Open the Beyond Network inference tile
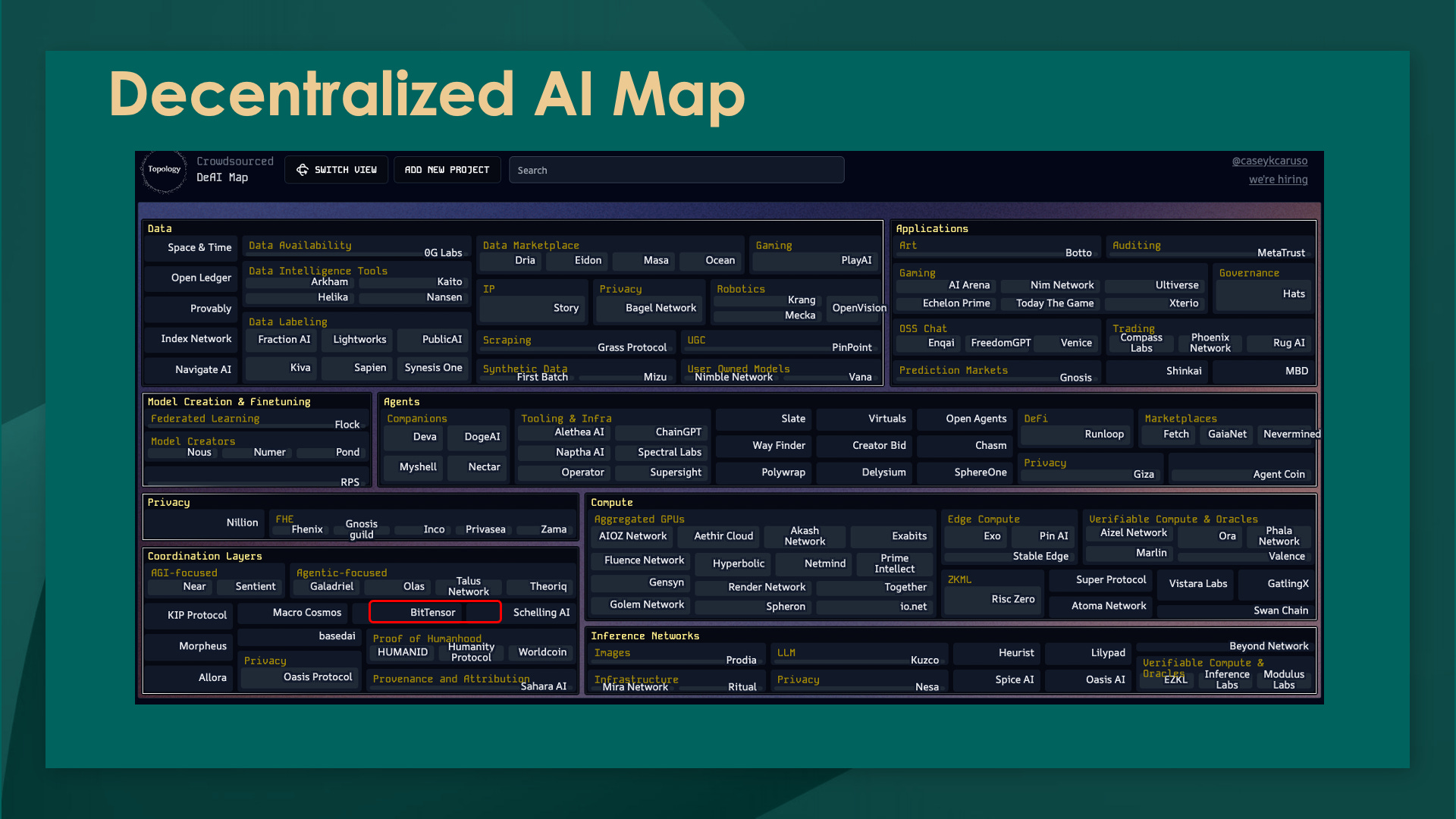The height and width of the screenshot is (819, 1456). [x=1268, y=646]
